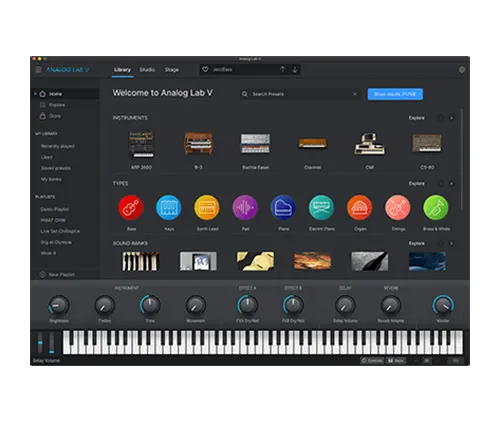500x423 pixels.
Task: Open the Store bag icon
Action: (43, 116)
